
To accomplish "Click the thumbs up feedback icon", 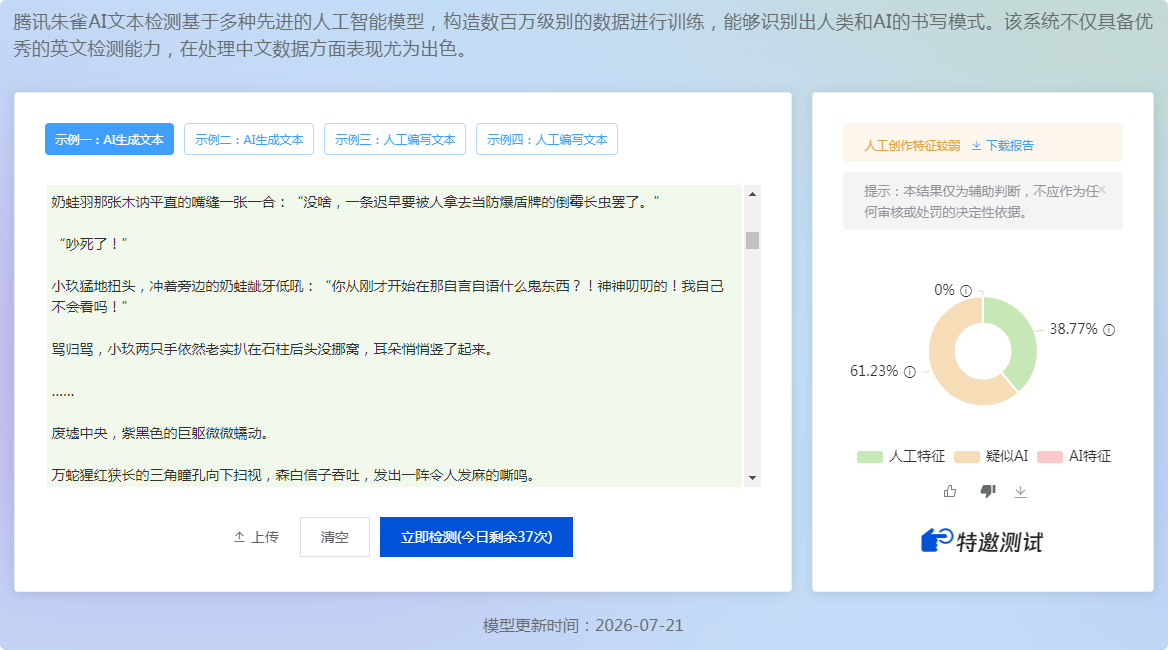I will click(x=950, y=491).
